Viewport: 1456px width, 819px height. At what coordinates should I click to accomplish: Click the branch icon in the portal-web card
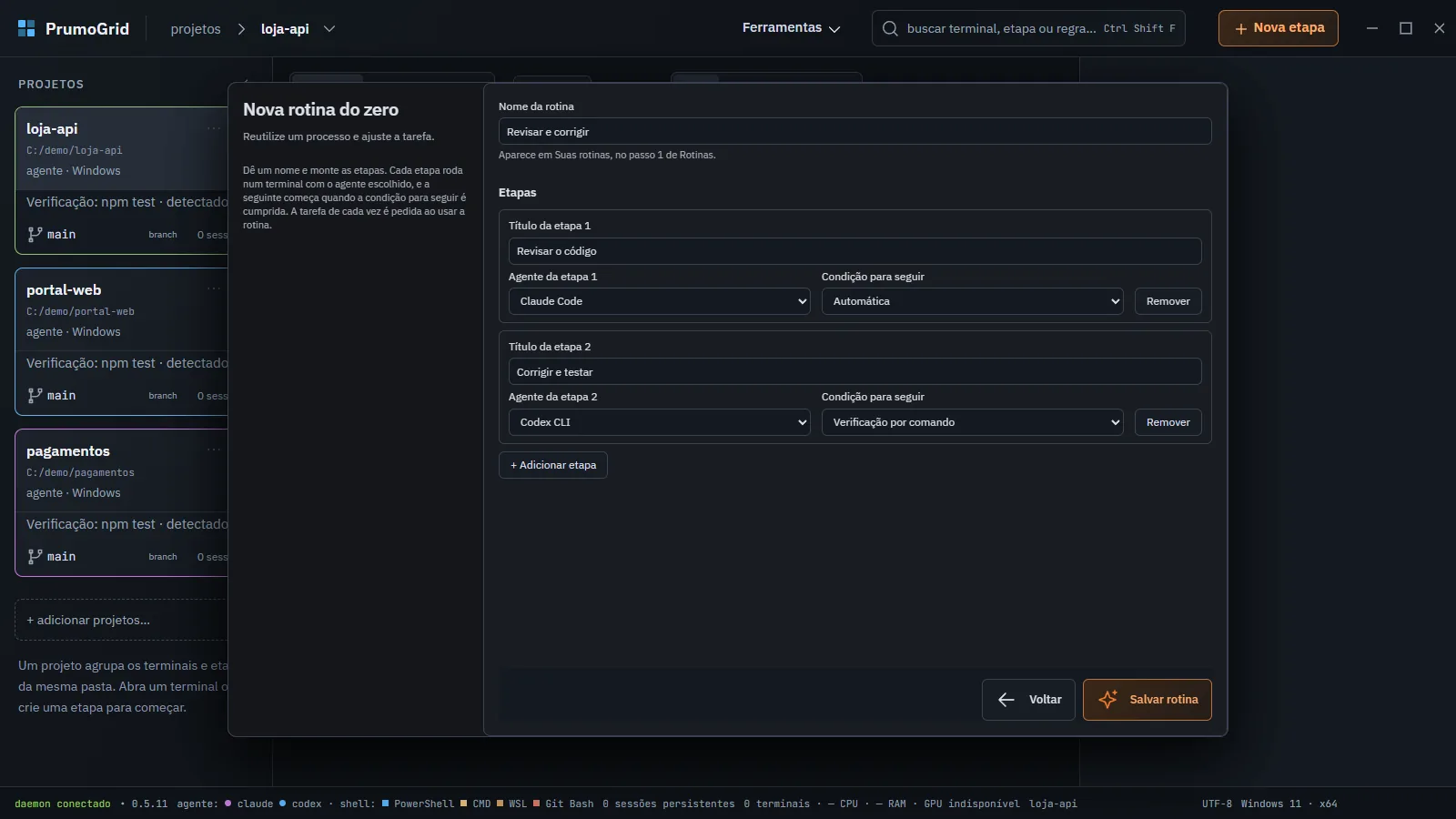click(35, 395)
